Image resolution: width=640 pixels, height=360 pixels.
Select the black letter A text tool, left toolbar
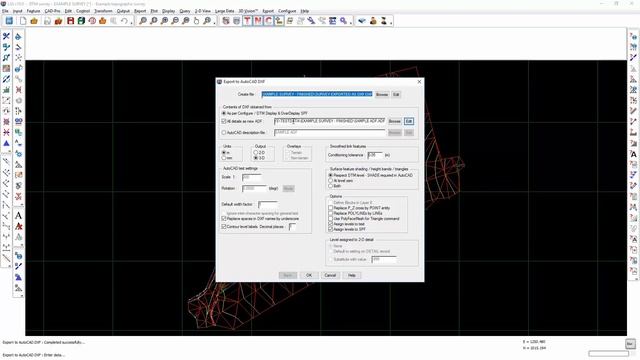click(x=18, y=216)
